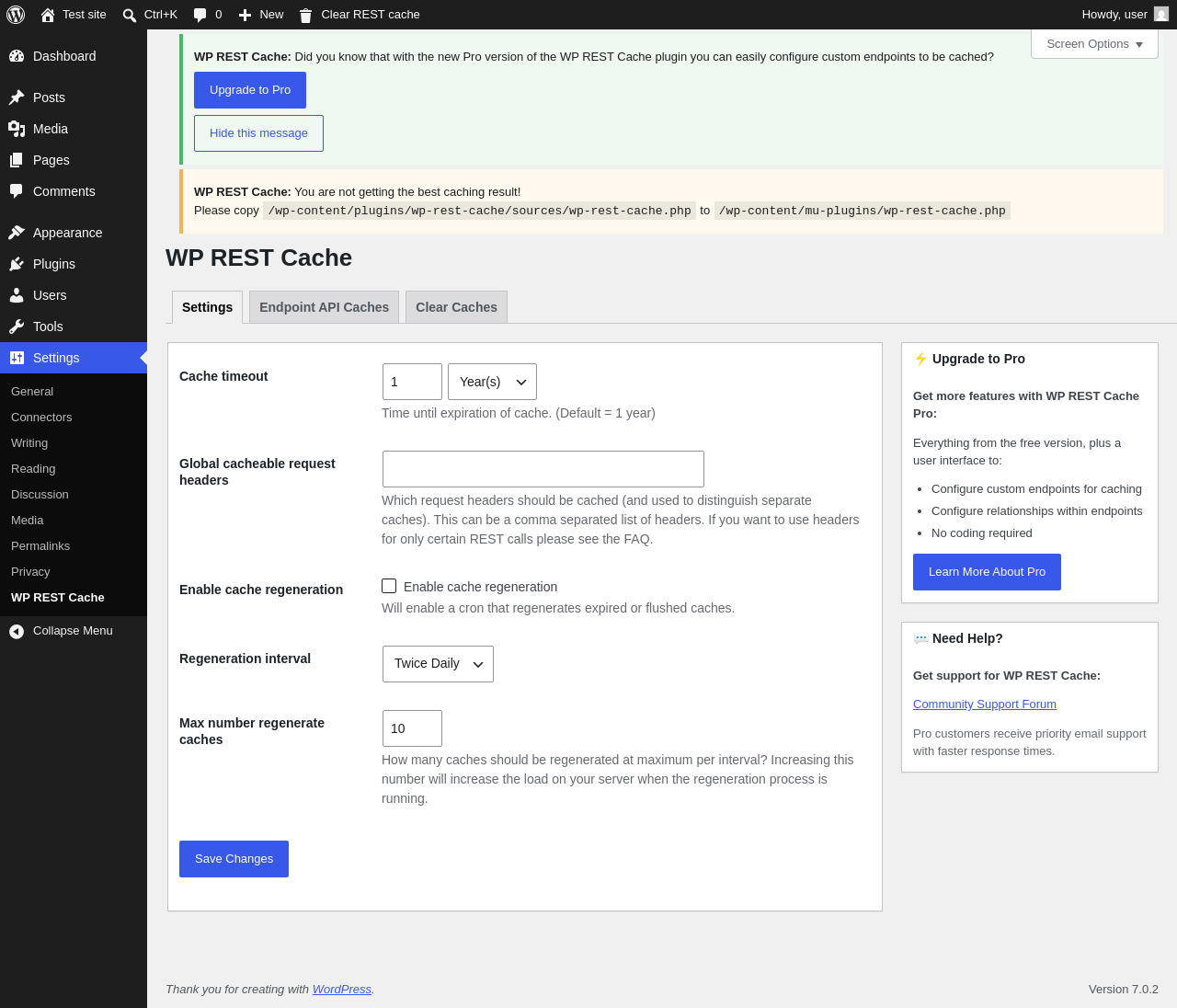Open the Twice Daily regeneration interval dropdown
Viewport: 1177px width, 1008px height.
click(438, 664)
